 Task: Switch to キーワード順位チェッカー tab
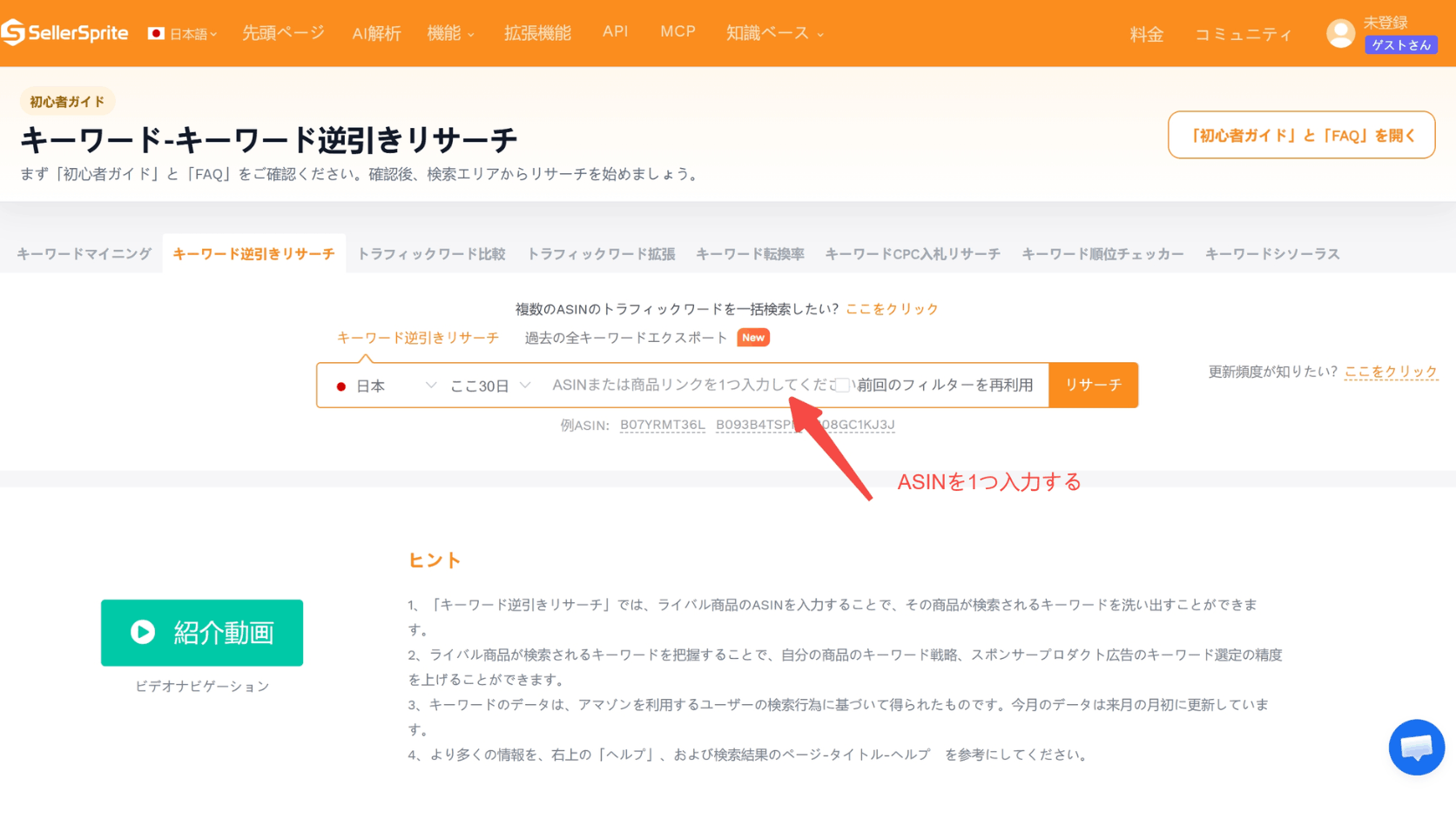click(1102, 254)
